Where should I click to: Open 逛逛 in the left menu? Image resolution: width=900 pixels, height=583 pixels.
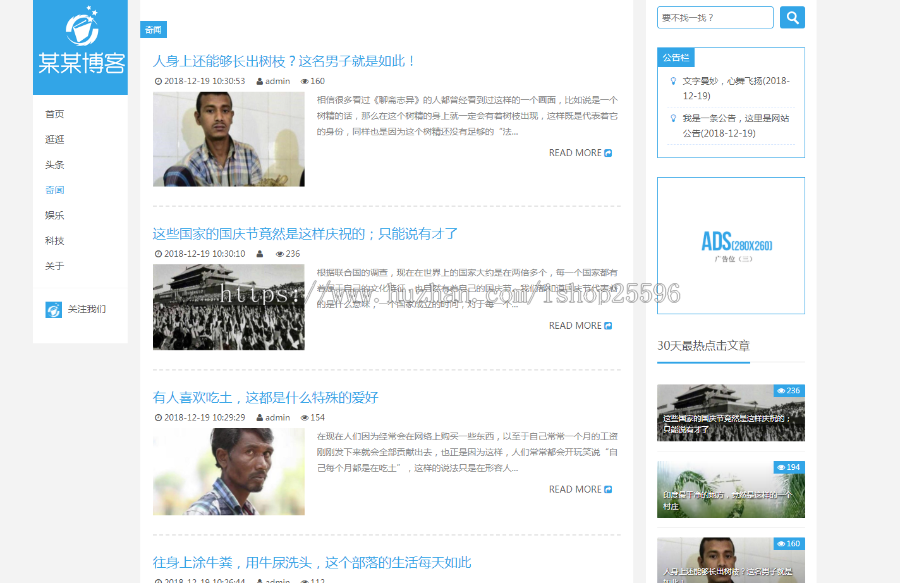pyautogui.click(x=55, y=139)
